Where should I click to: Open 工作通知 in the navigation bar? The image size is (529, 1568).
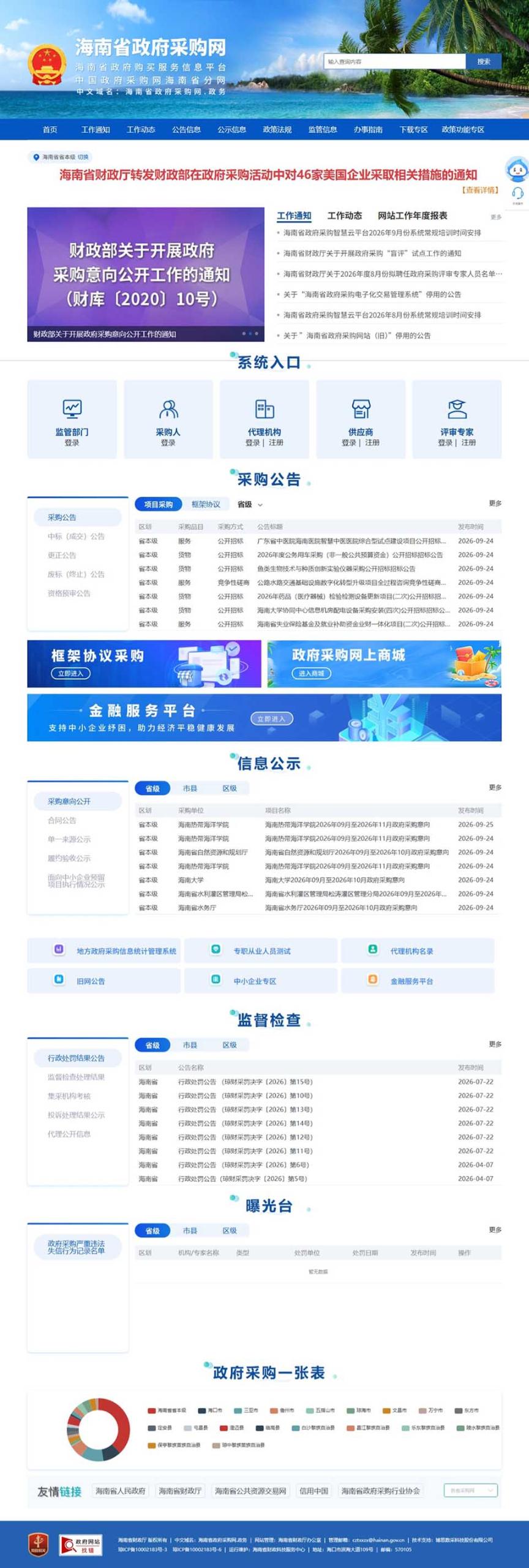click(96, 130)
